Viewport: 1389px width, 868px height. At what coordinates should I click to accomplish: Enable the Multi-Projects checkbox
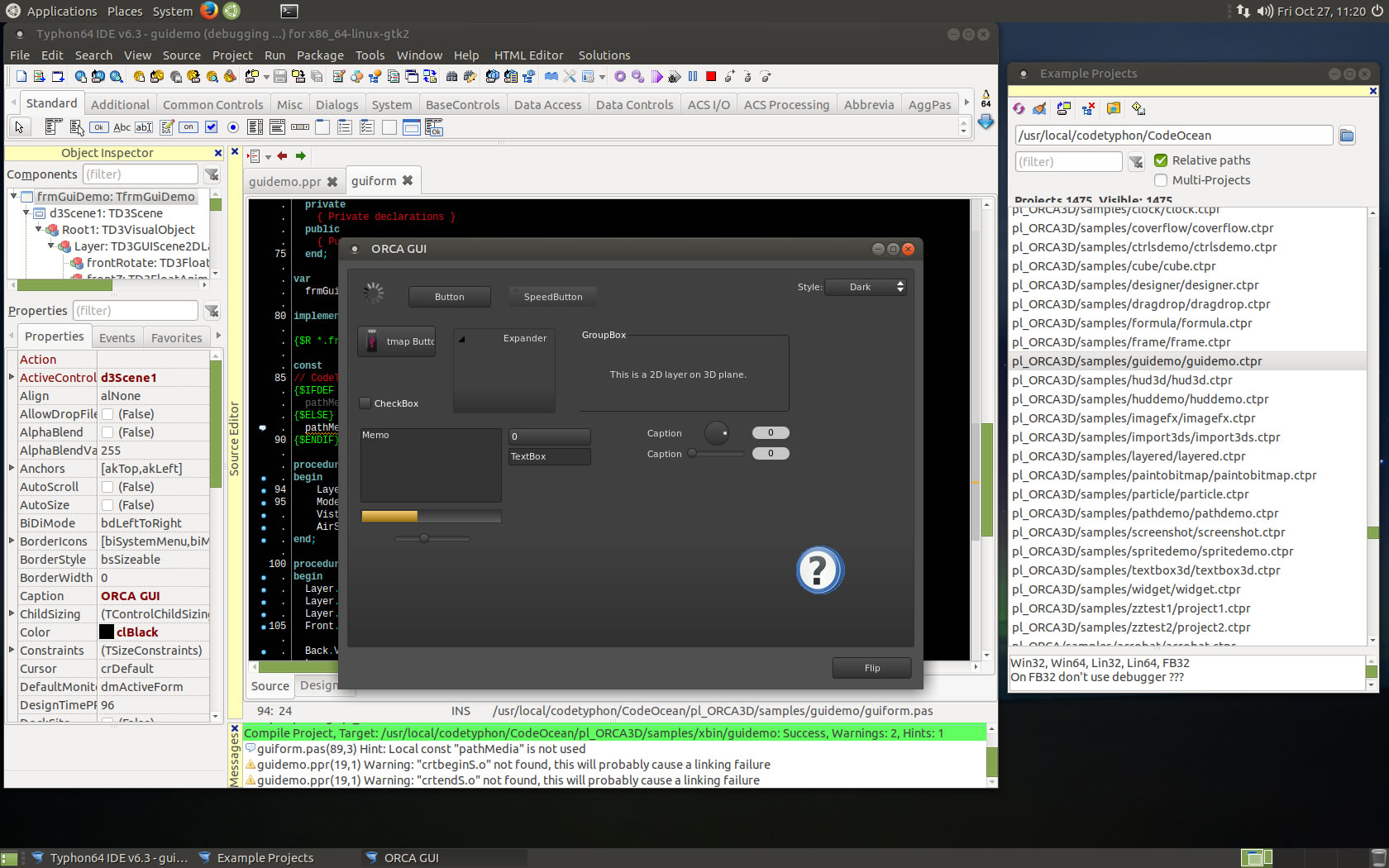click(x=1161, y=180)
